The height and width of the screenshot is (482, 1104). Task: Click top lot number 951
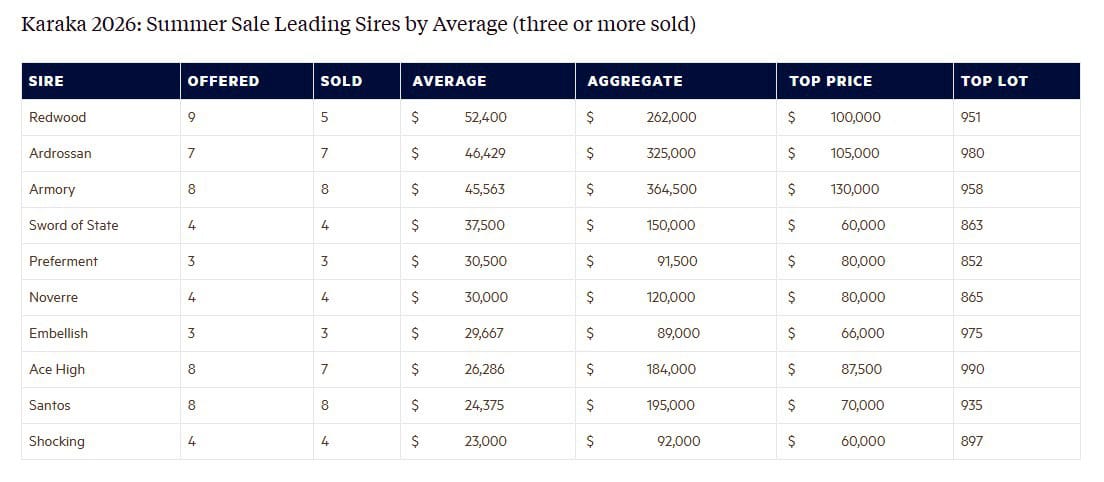(x=971, y=117)
